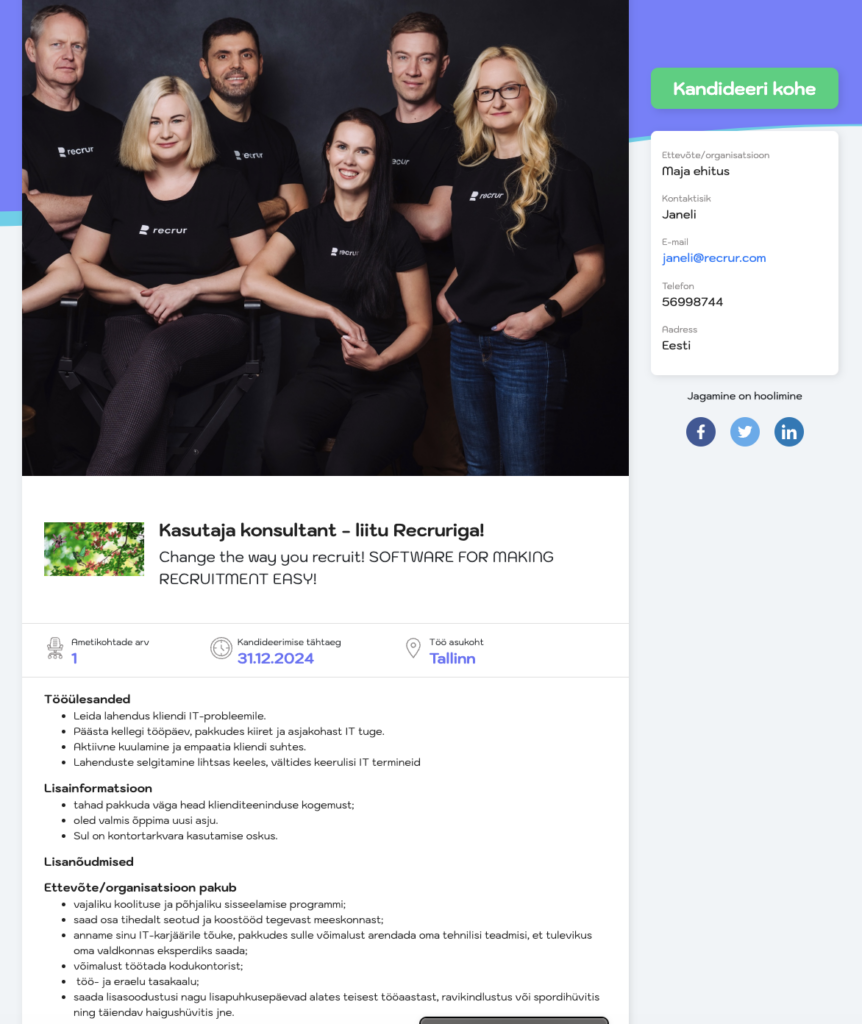862x1024 pixels.
Task: Open the janeli@recrur.com email link
Action: 714,258
